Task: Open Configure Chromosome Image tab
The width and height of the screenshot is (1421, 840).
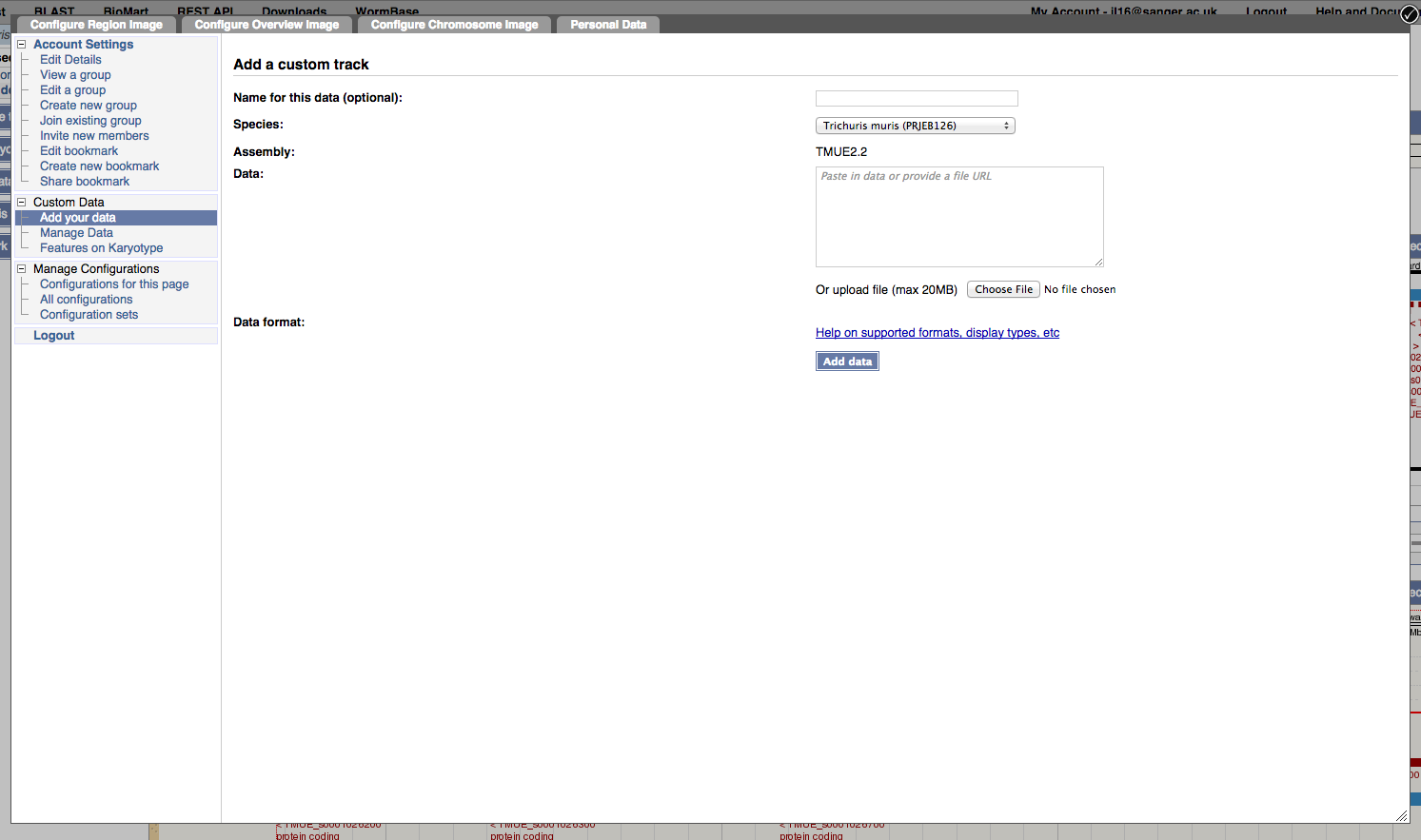Action: [x=454, y=25]
